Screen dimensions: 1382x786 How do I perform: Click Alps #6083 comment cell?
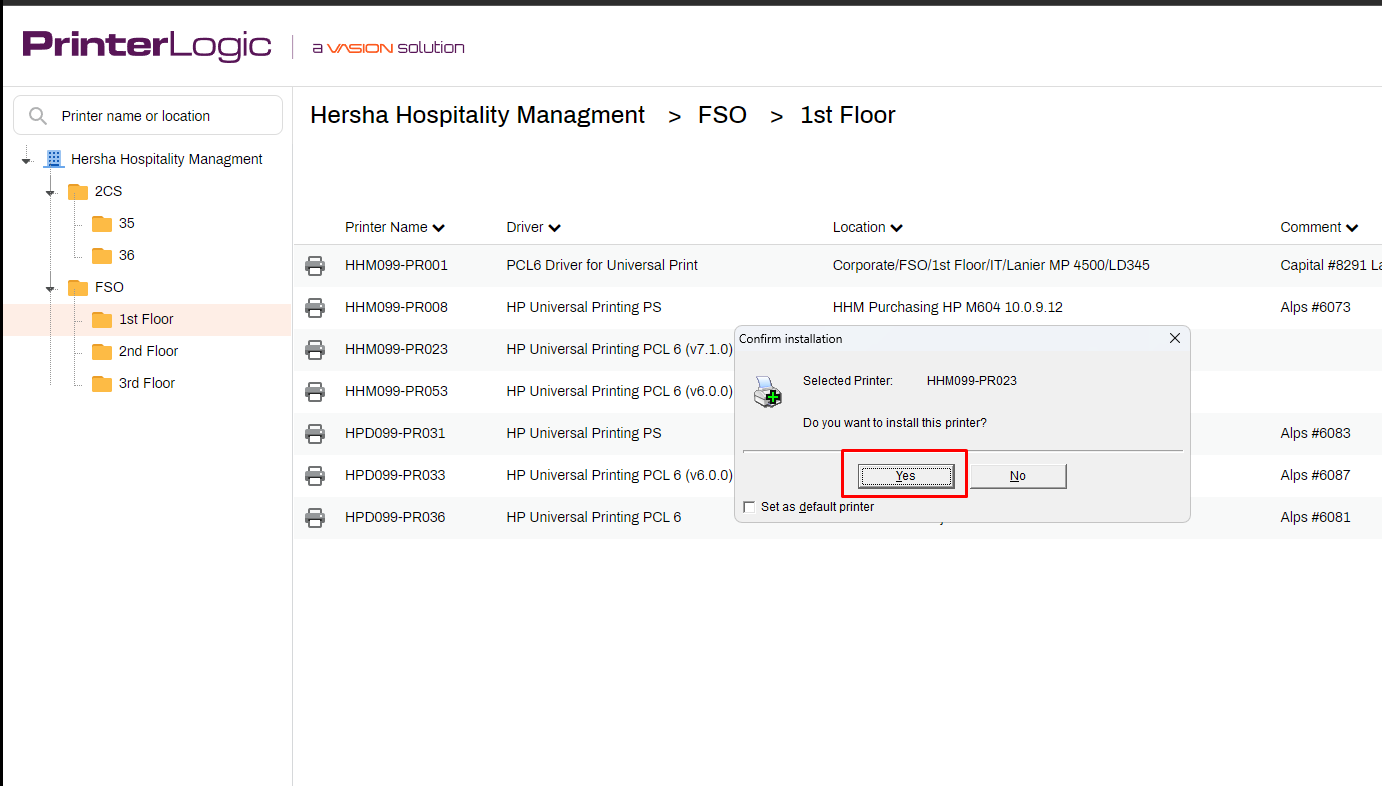(1315, 433)
